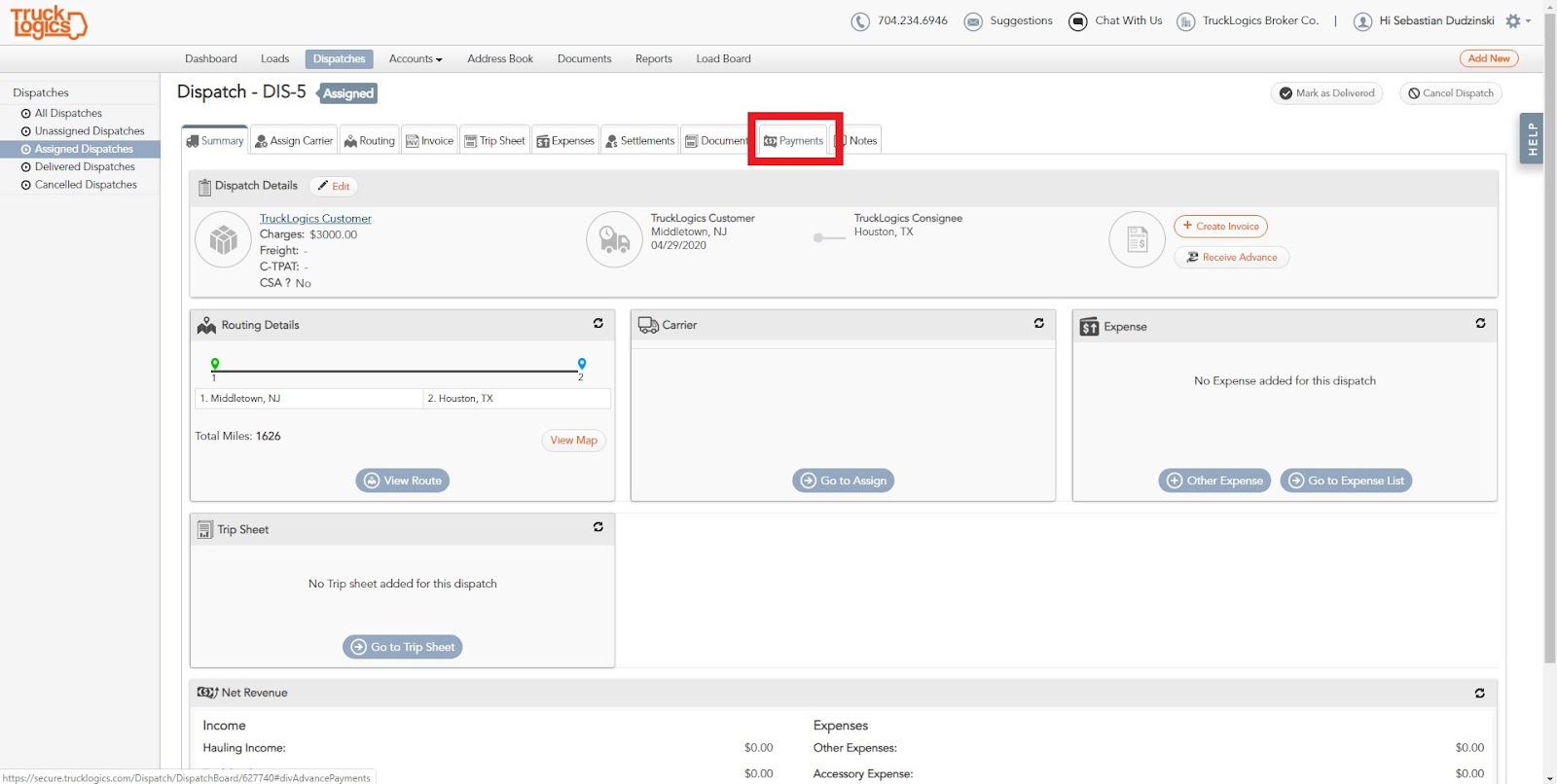Switch to the Assign Carrier tab
Viewport: 1557px width, 784px height.
[294, 141]
